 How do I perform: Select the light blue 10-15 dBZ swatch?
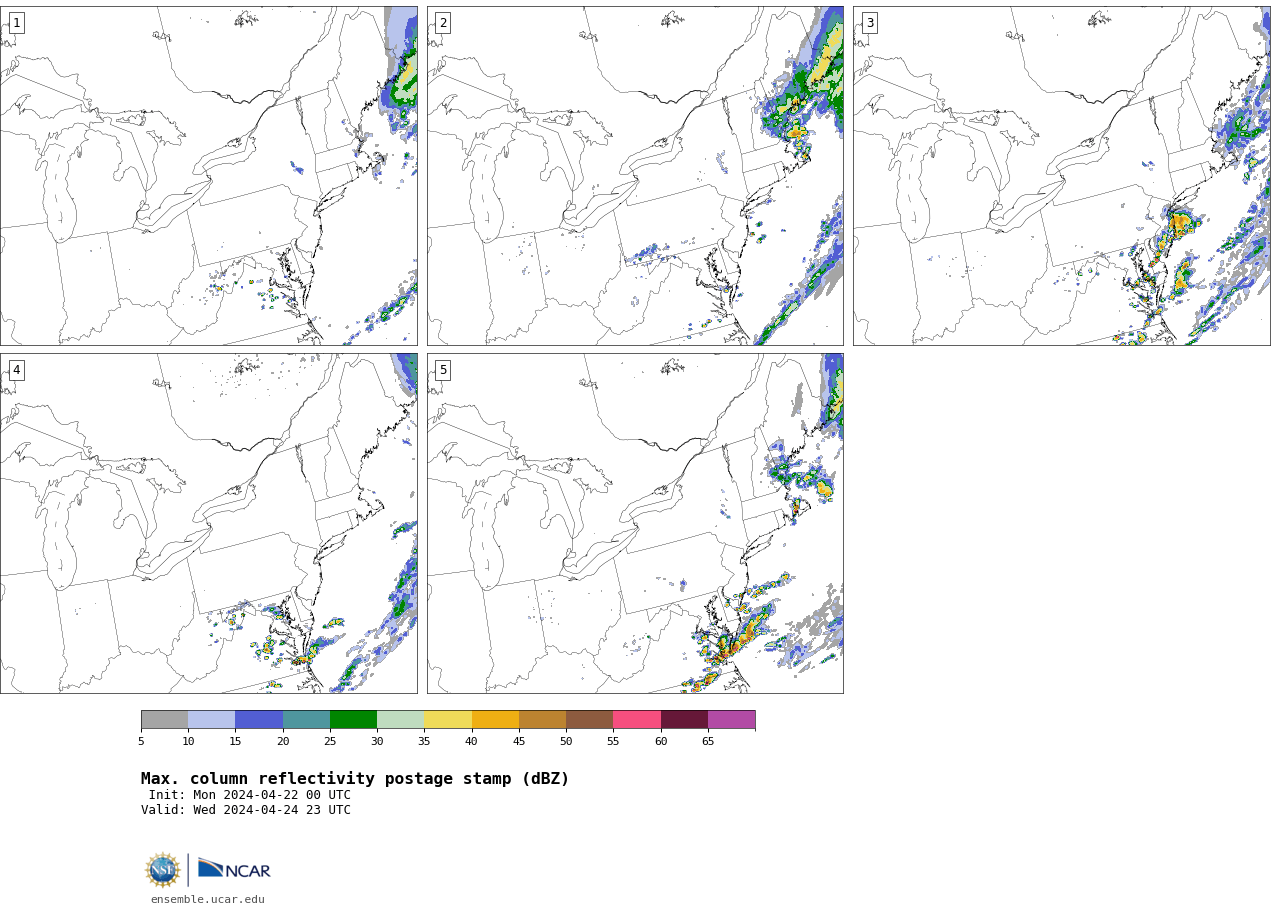point(211,720)
